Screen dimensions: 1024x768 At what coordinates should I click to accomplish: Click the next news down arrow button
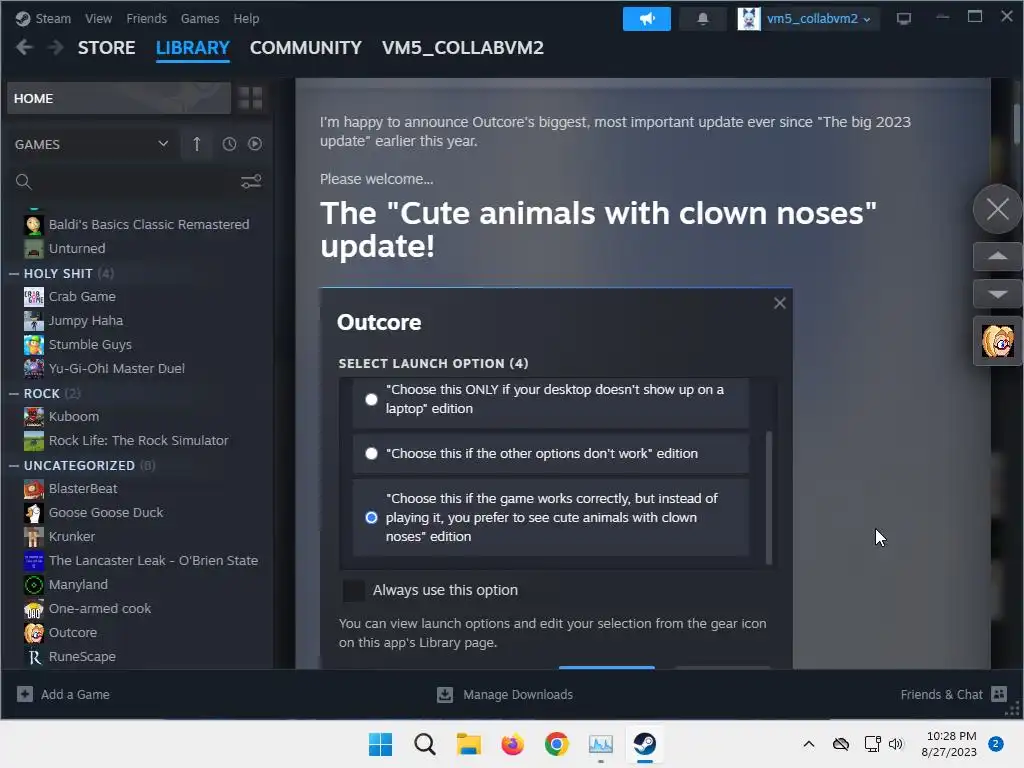(x=997, y=294)
